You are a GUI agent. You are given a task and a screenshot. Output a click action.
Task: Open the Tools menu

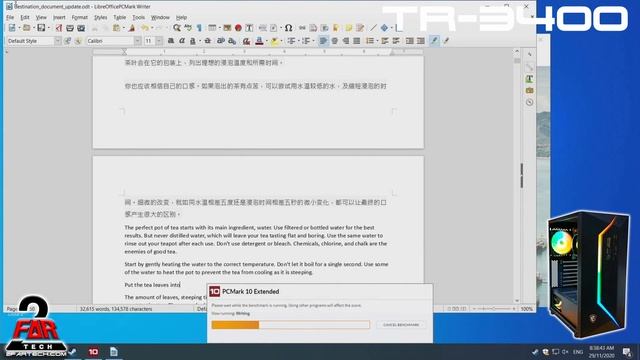[x=139, y=18]
